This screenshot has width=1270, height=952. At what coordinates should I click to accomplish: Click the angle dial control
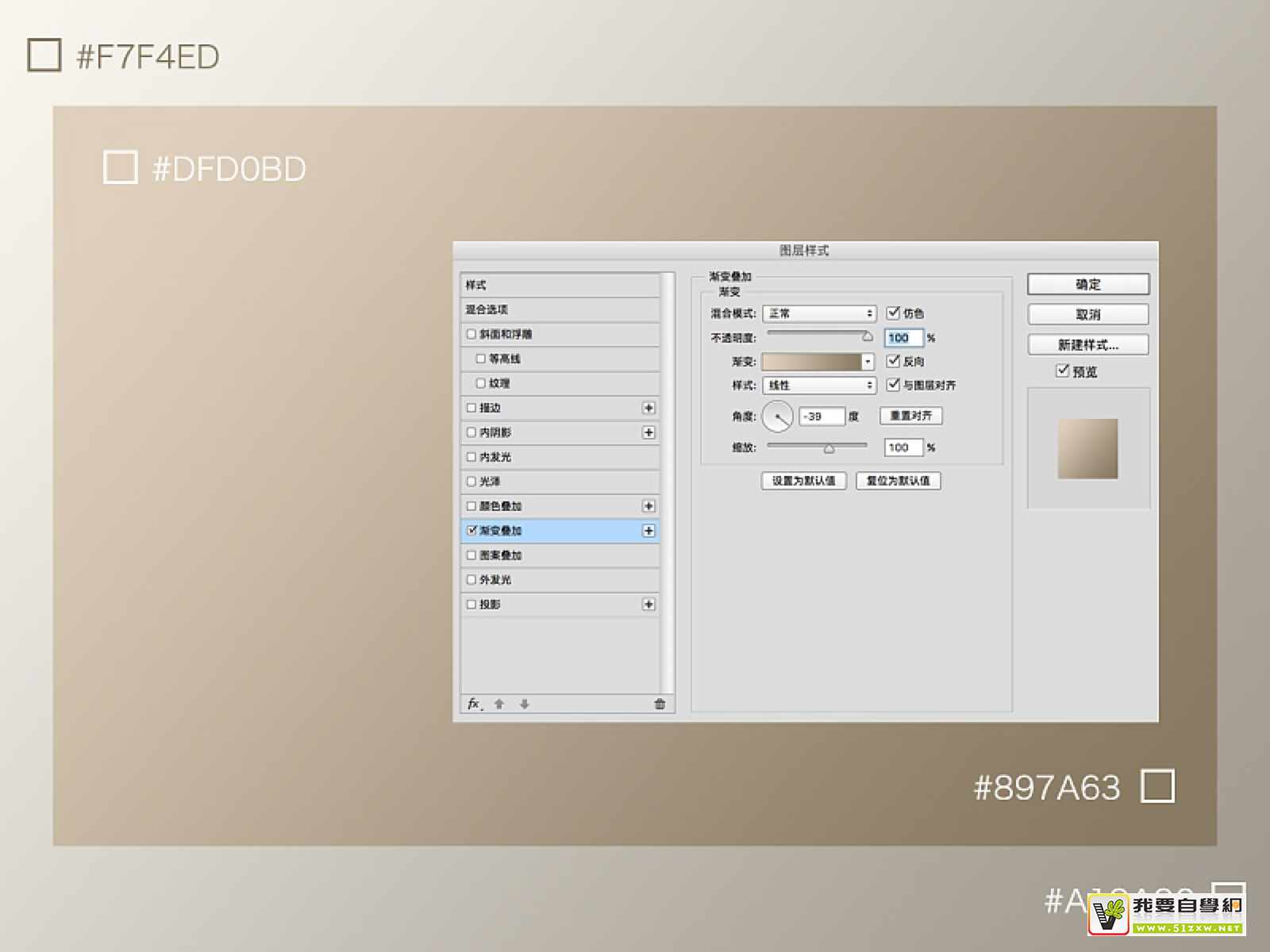coord(778,416)
